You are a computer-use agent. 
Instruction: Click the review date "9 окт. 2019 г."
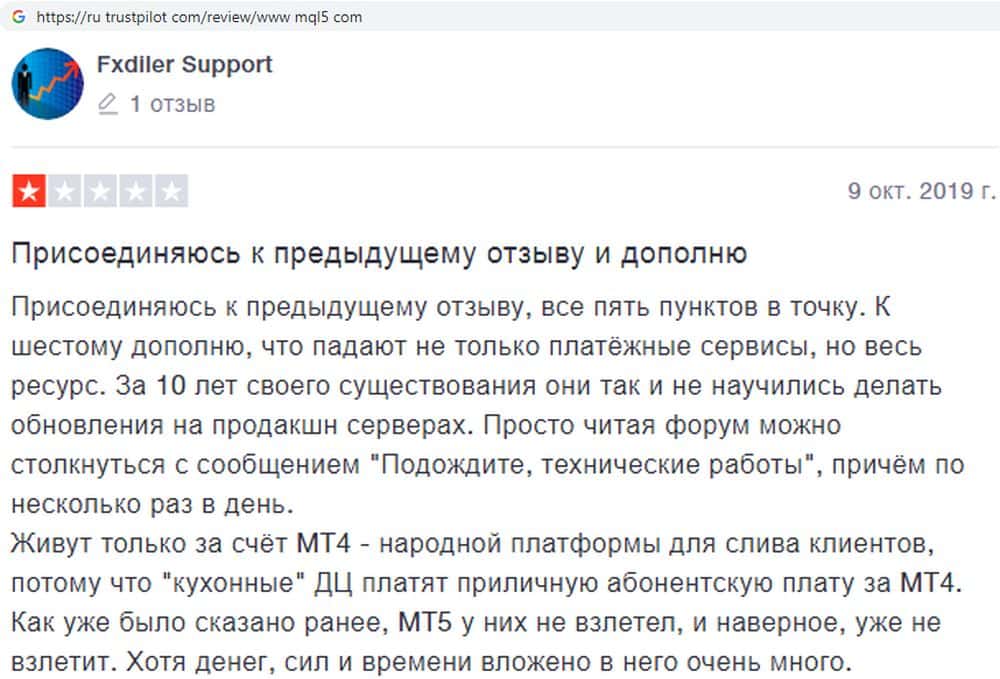coord(921,191)
